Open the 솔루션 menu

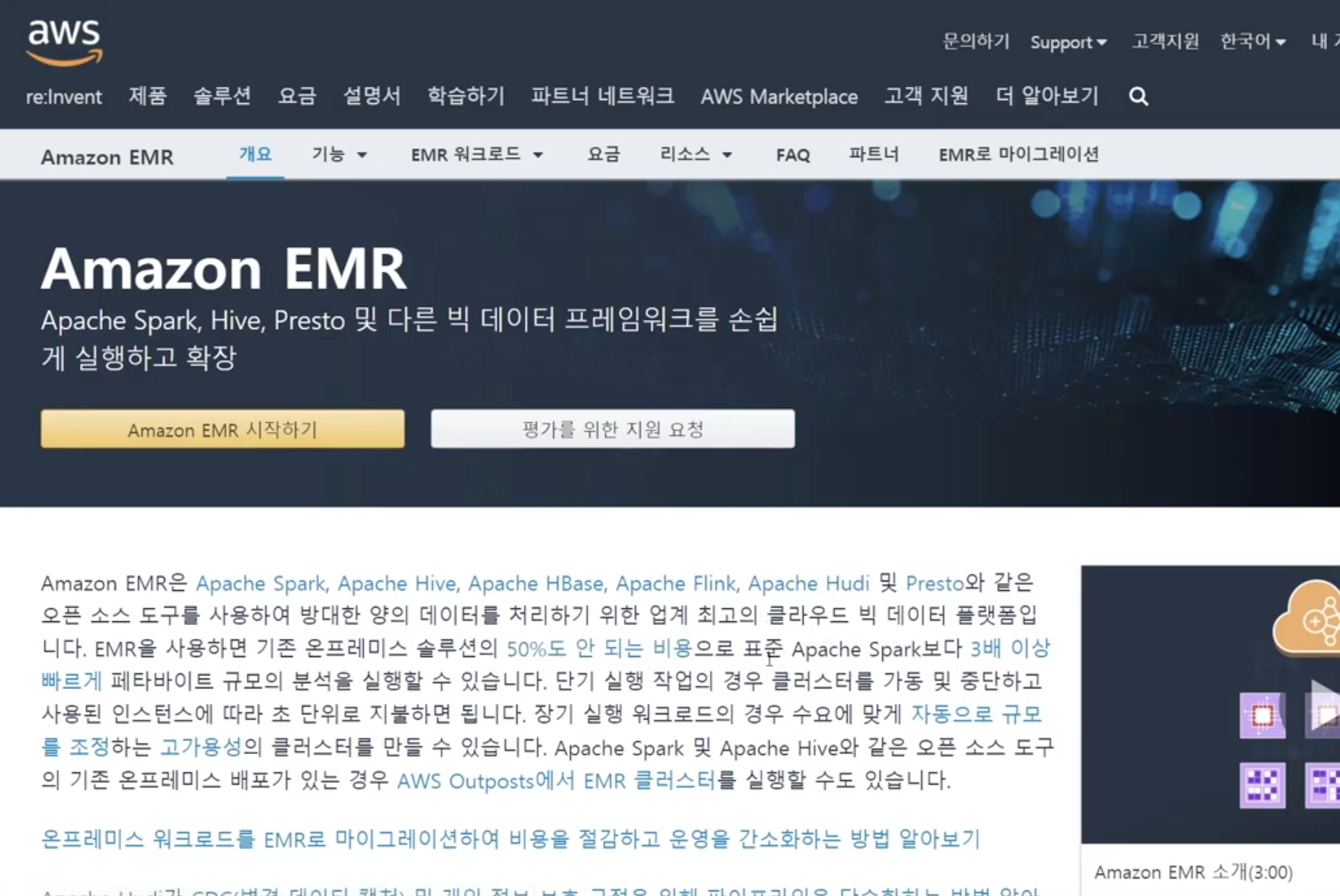click(x=222, y=96)
